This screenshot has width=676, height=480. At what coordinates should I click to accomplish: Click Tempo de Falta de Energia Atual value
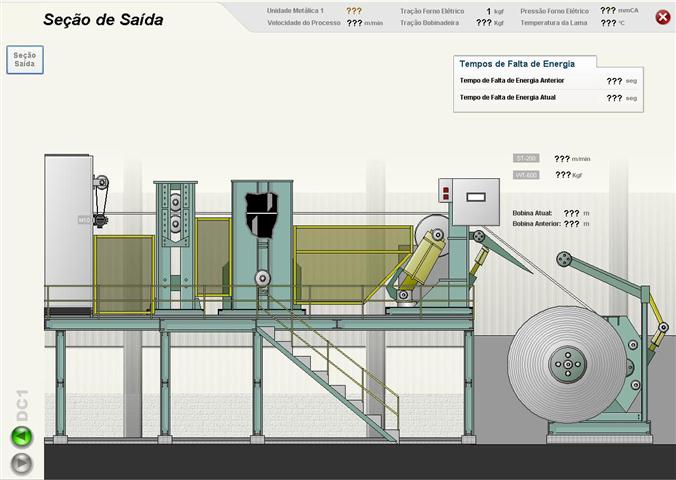614,98
